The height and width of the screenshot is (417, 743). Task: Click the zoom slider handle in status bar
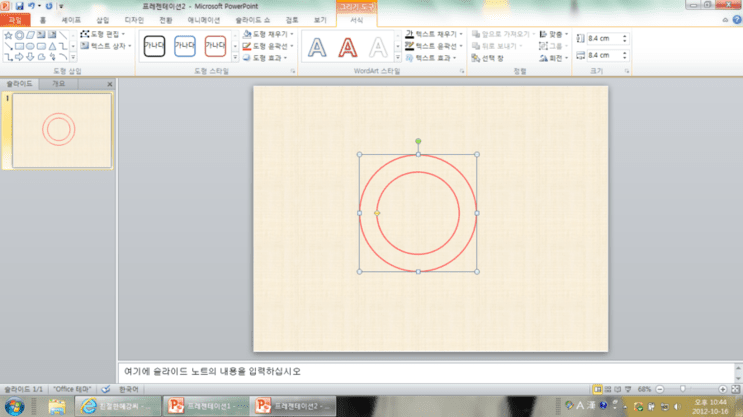682,389
